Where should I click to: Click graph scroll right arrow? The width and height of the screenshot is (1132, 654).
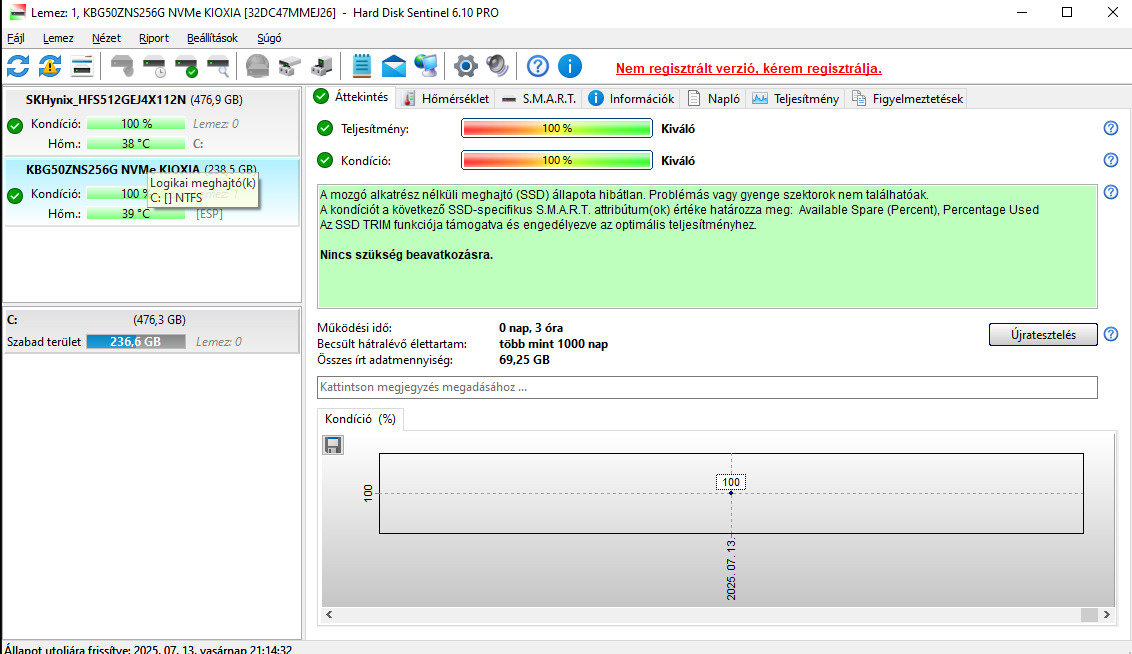pos(1107,614)
